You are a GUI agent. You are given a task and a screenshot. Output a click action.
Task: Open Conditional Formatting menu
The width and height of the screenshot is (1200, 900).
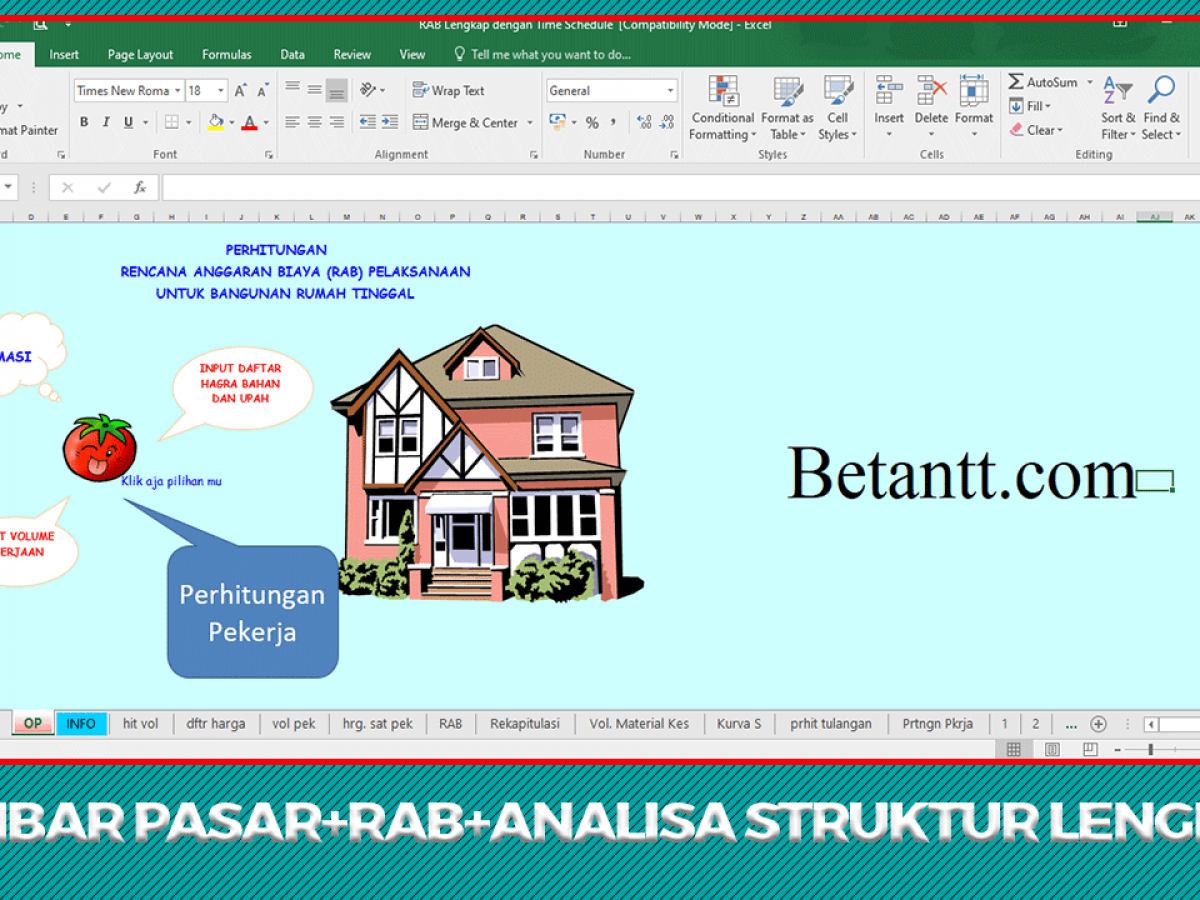(723, 108)
